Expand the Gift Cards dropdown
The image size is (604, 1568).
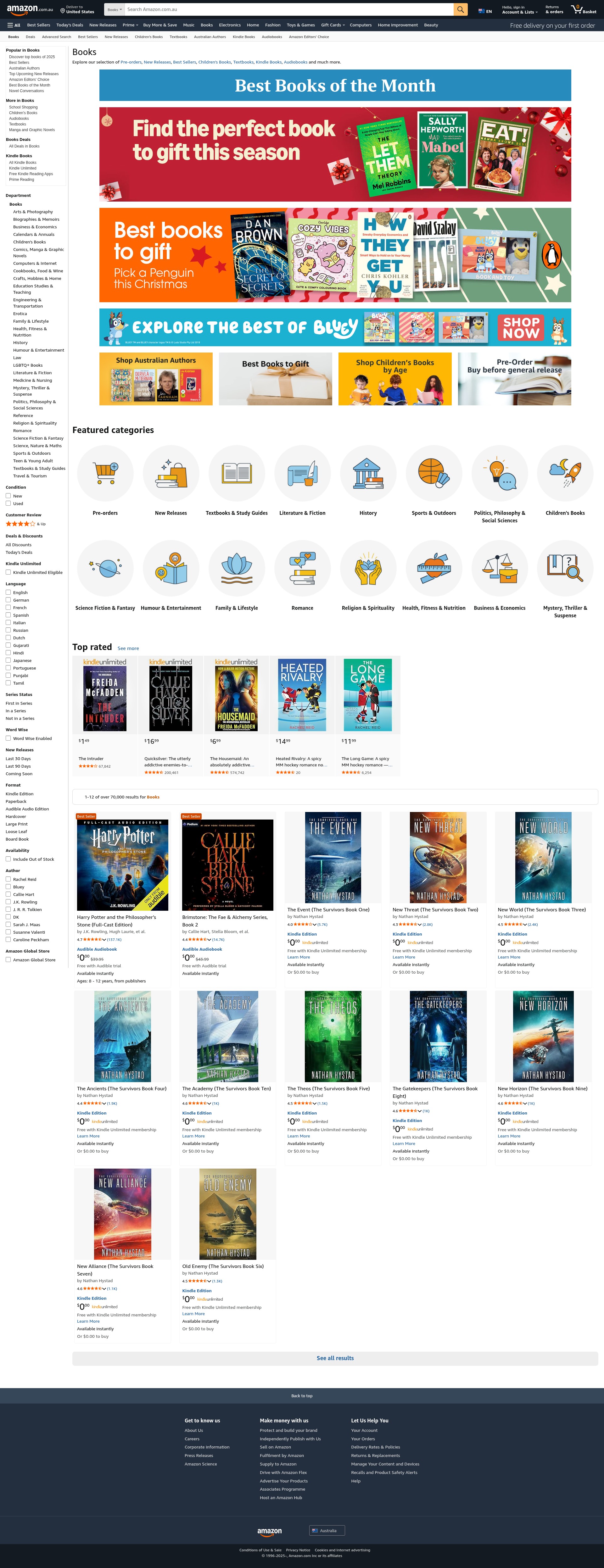pos(333,25)
